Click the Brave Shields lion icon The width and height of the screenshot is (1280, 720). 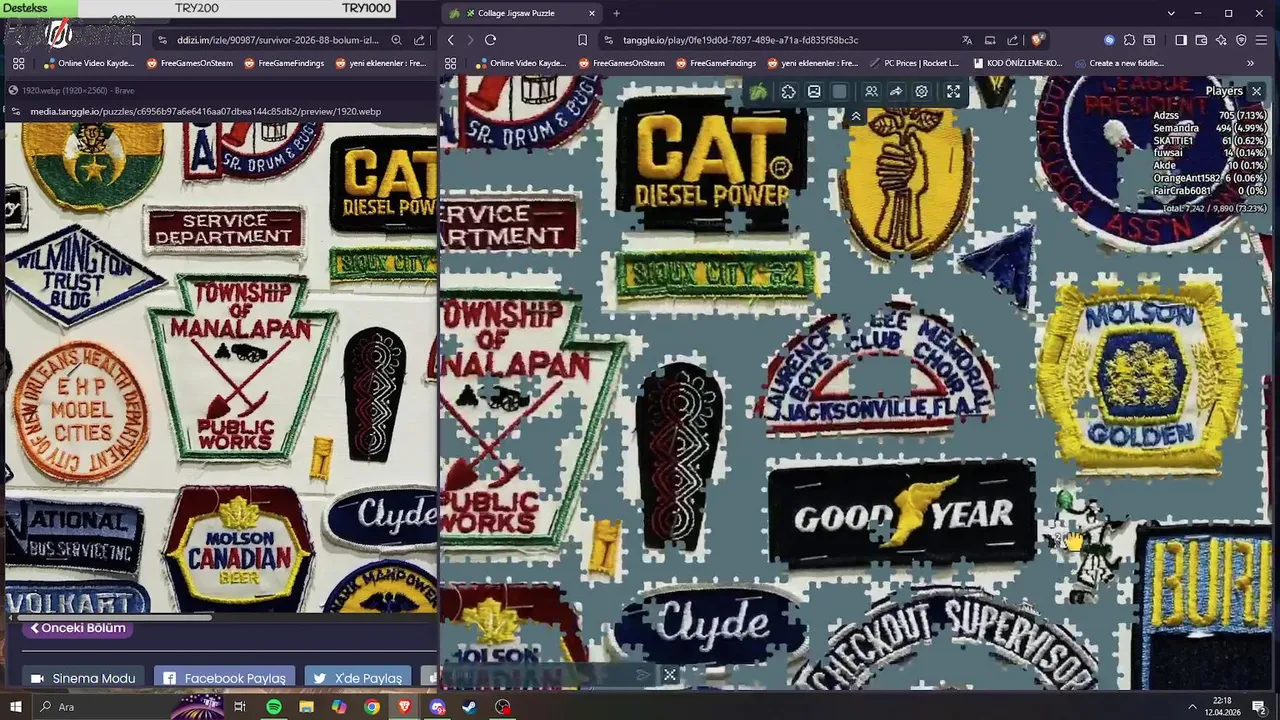1038,40
